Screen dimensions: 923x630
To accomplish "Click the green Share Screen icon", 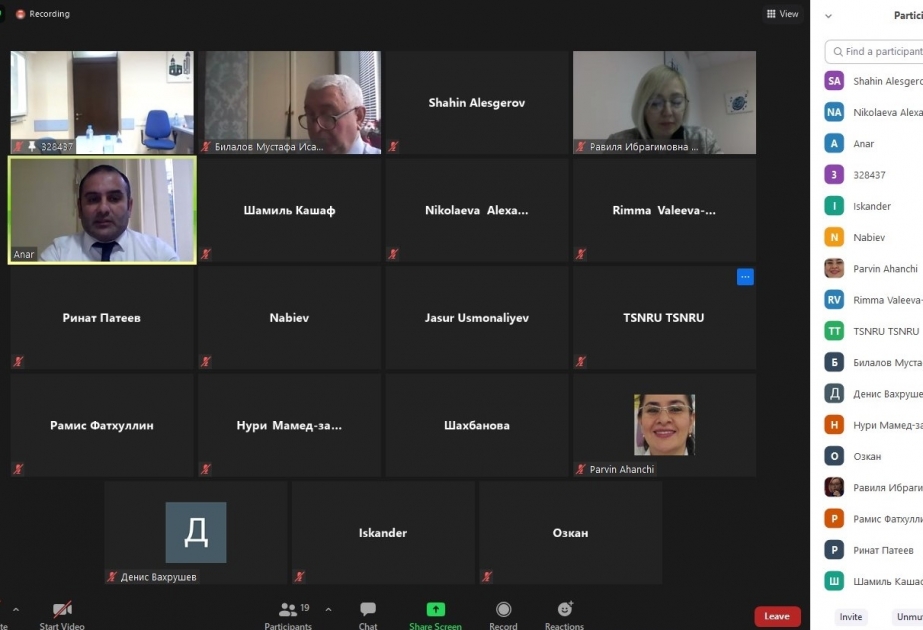I will (436, 609).
